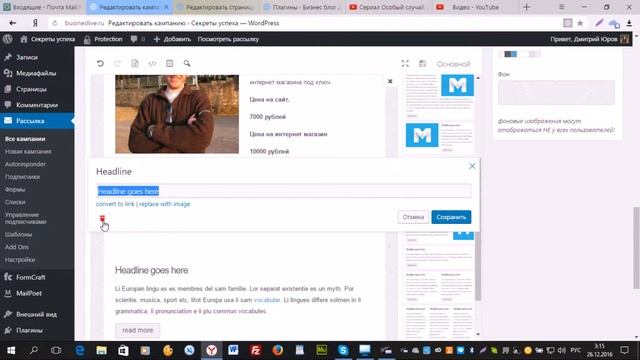Open the Рассылка sidebar menu
This screenshot has height=360, width=640.
click(37, 121)
